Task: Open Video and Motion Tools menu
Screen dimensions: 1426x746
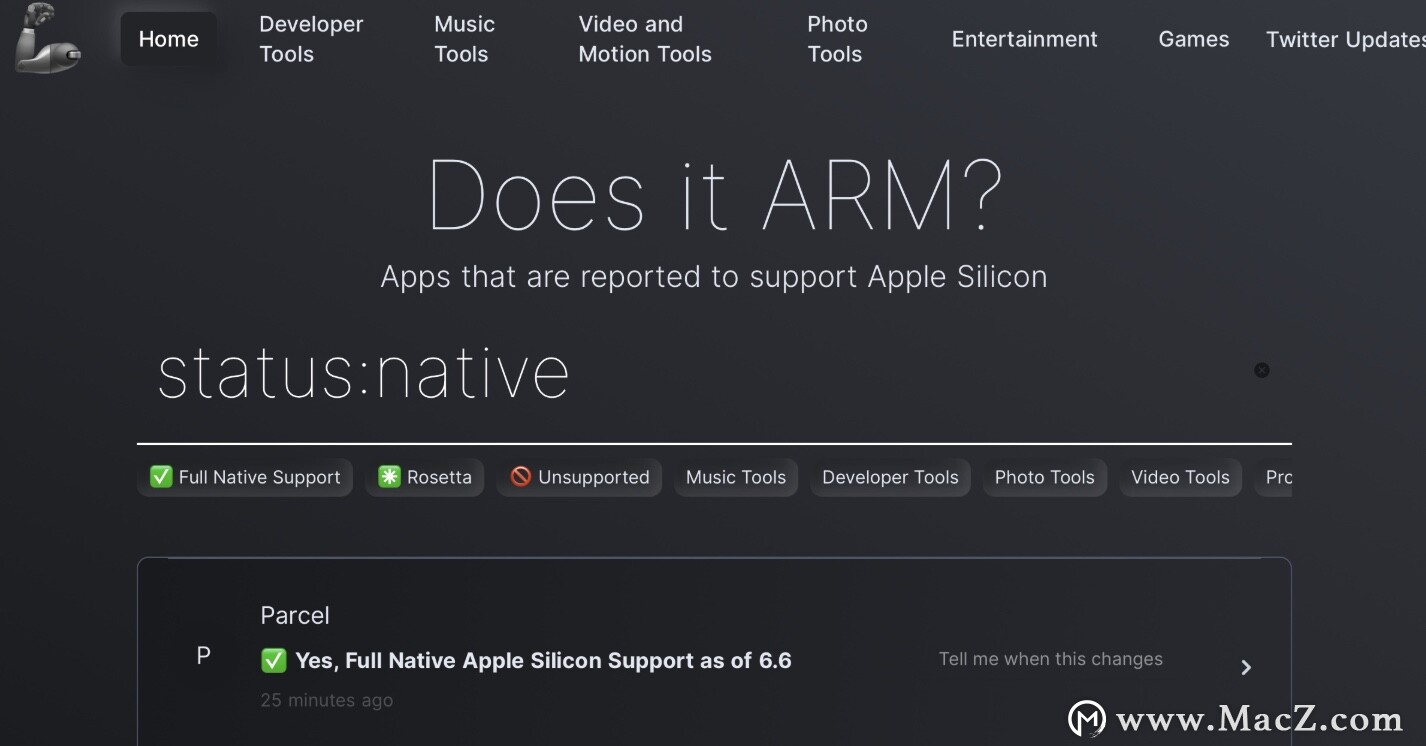Action: tap(645, 39)
